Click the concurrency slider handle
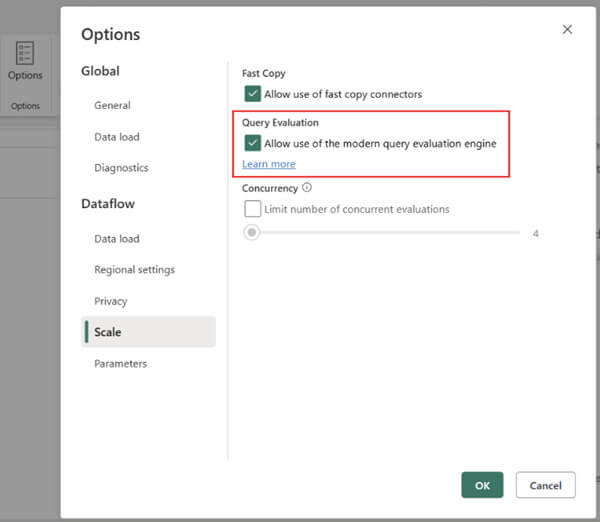The height and width of the screenshot is (522, 600). (x=252, y=233)
